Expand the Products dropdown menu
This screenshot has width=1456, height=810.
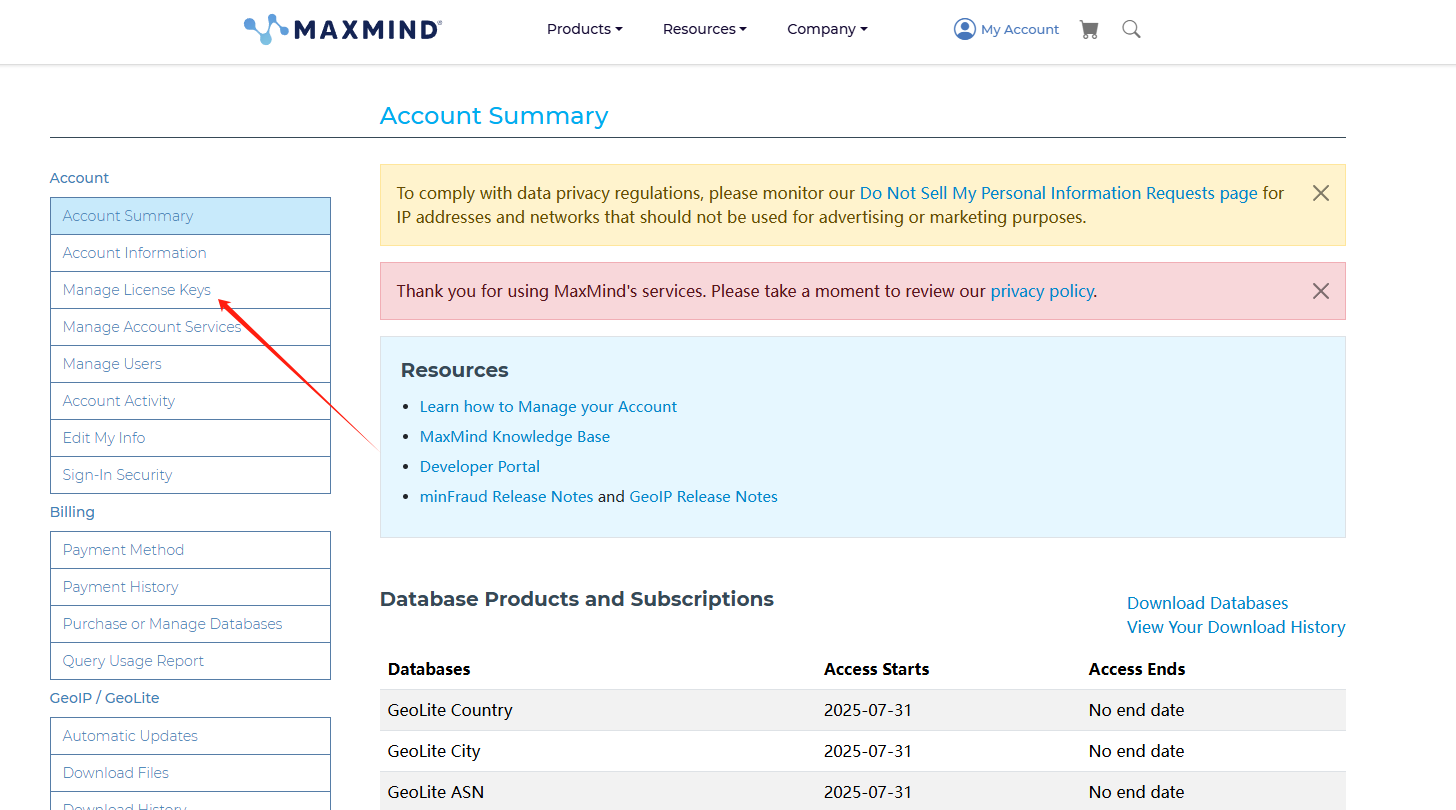coord(584,29)
